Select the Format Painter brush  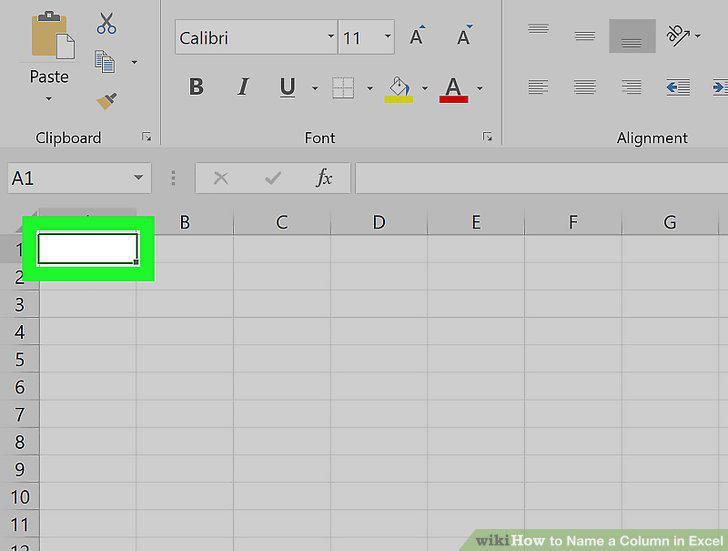tap(106, 100)
